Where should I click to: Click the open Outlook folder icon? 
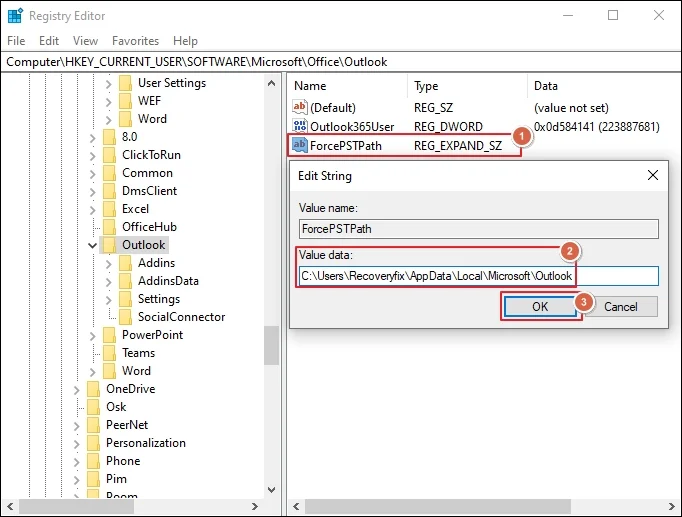click(110, 245)
